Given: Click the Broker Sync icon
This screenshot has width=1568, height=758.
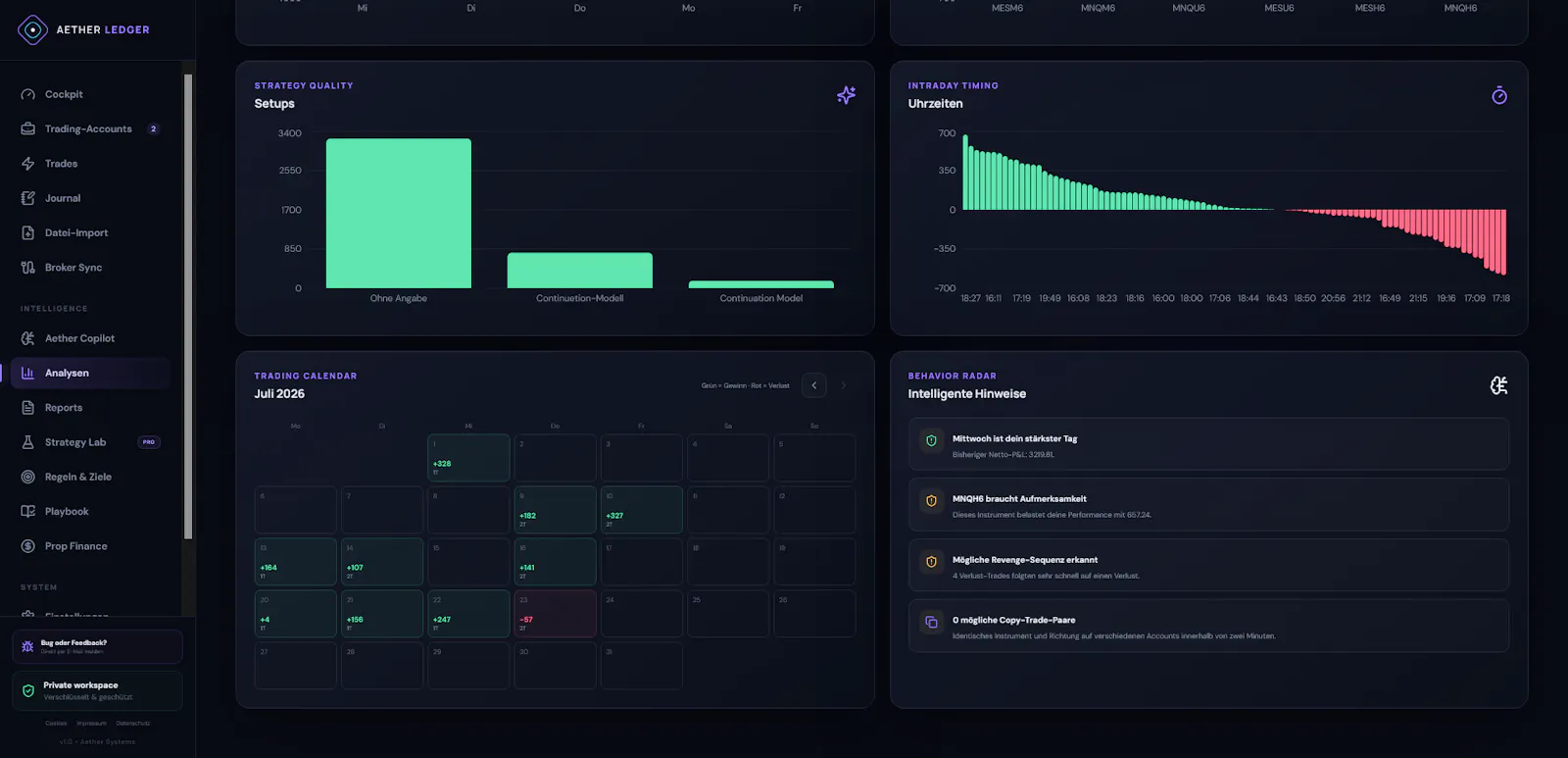Looking at the screenshot, I should click(27, 268).
